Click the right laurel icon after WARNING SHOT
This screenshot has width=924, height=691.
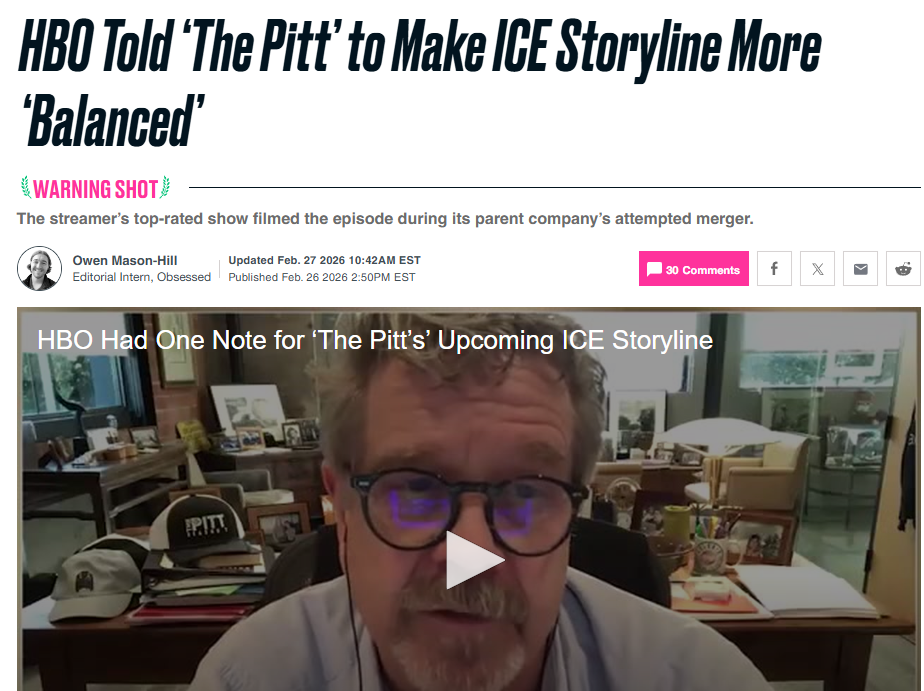(x=166, y=187)
